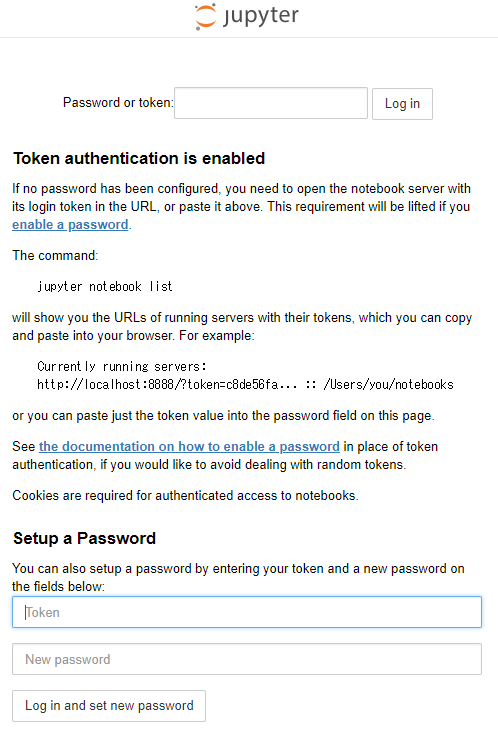Click the example localhost:8888 token URL text
This screenshot has width=498, height=732.
coord(167,384)
